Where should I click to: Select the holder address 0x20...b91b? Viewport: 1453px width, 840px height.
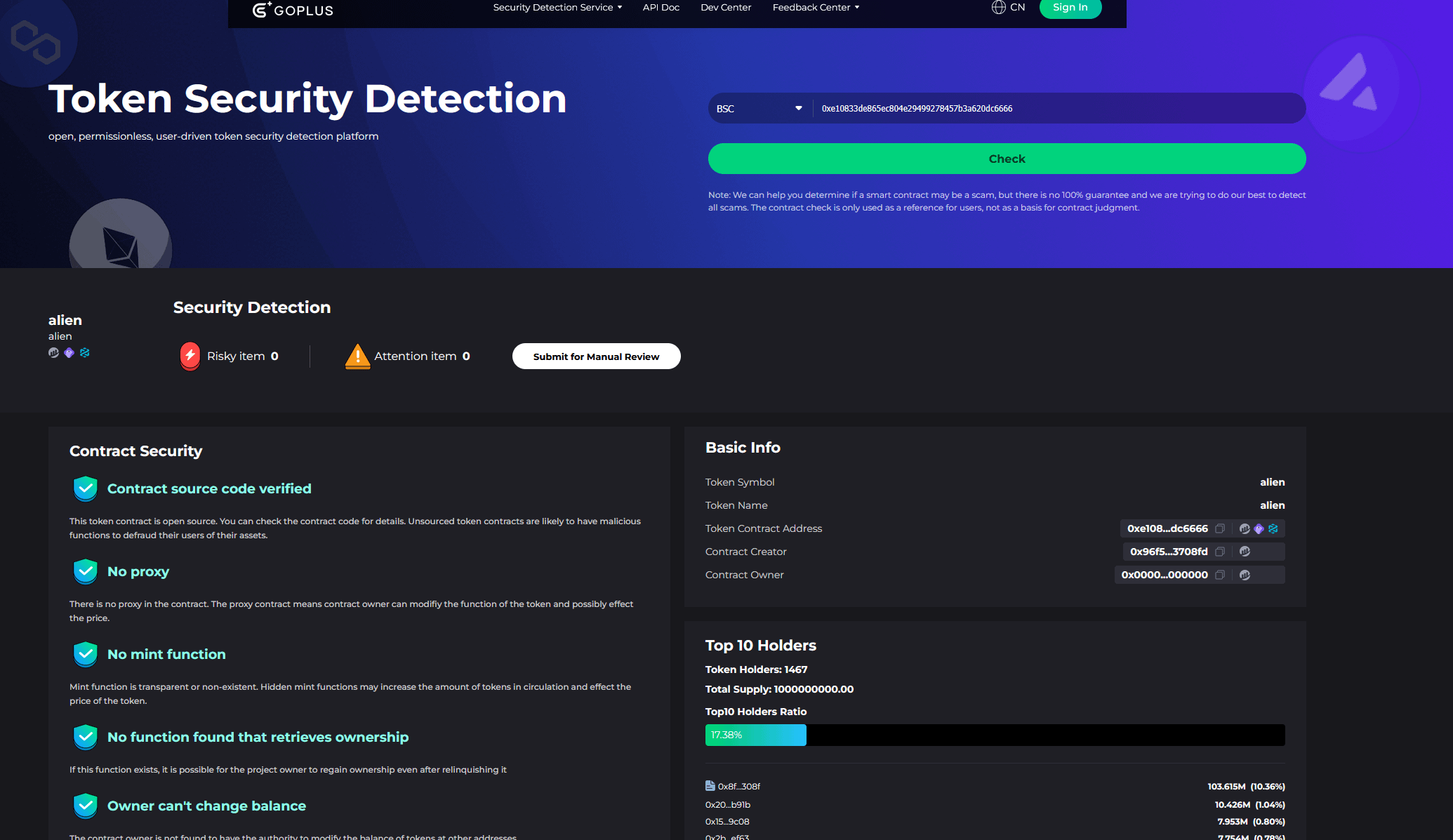728,805
